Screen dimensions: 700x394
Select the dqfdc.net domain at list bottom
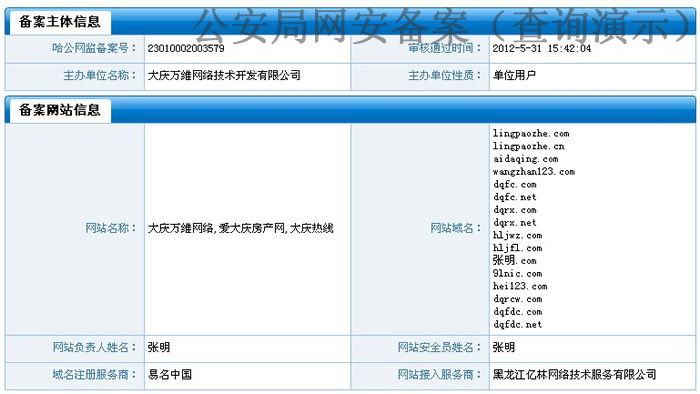pos(517,324)
